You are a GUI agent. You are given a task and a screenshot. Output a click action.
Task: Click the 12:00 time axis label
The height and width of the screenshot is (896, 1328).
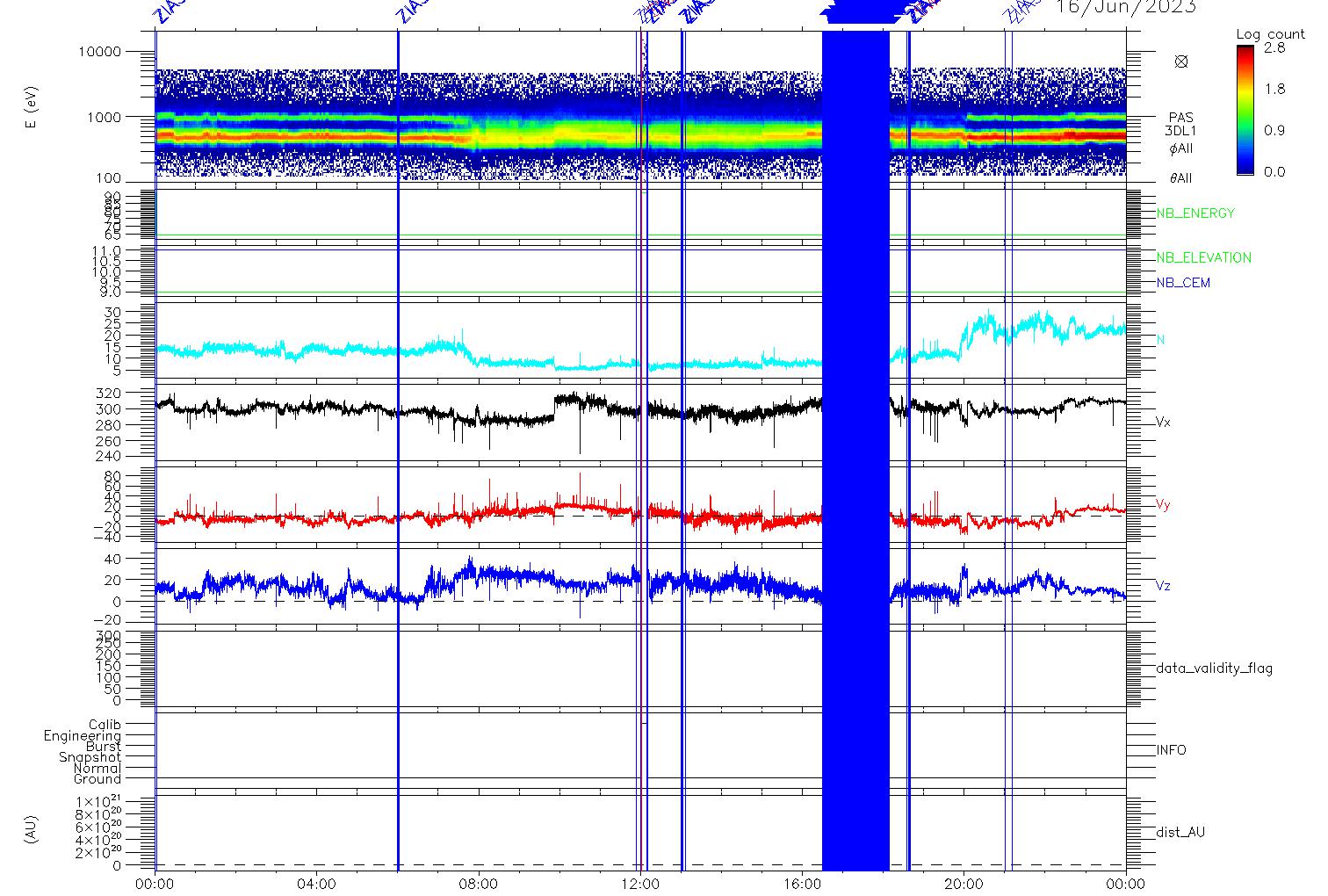pyautogui.click(x=640, y=884)
